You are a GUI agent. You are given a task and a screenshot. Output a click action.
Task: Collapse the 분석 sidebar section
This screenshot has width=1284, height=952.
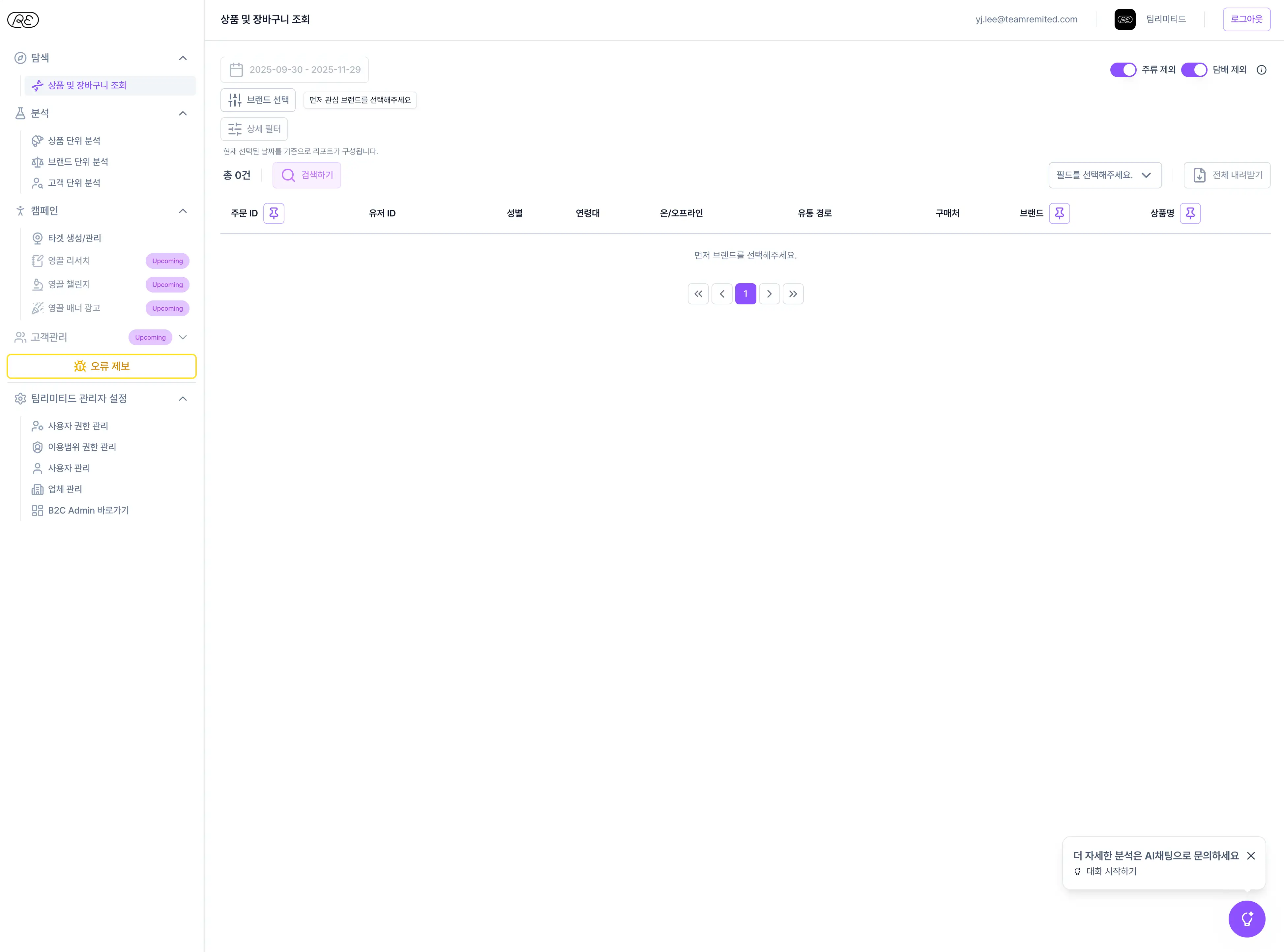tap(183, 114)
